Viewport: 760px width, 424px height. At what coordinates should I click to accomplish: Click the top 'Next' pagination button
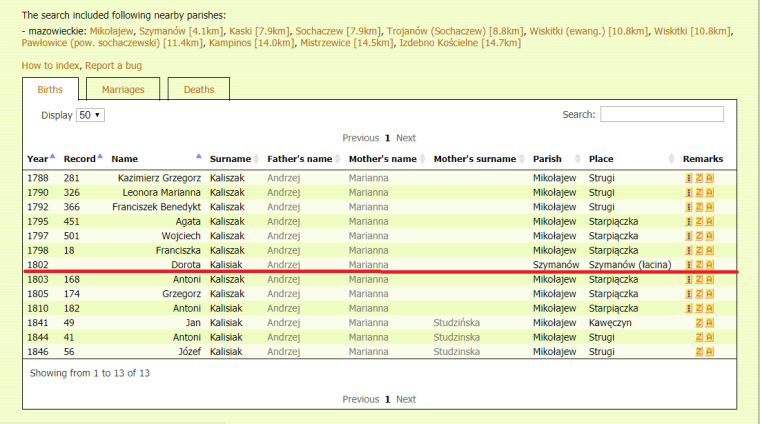(x=406, y=138)
